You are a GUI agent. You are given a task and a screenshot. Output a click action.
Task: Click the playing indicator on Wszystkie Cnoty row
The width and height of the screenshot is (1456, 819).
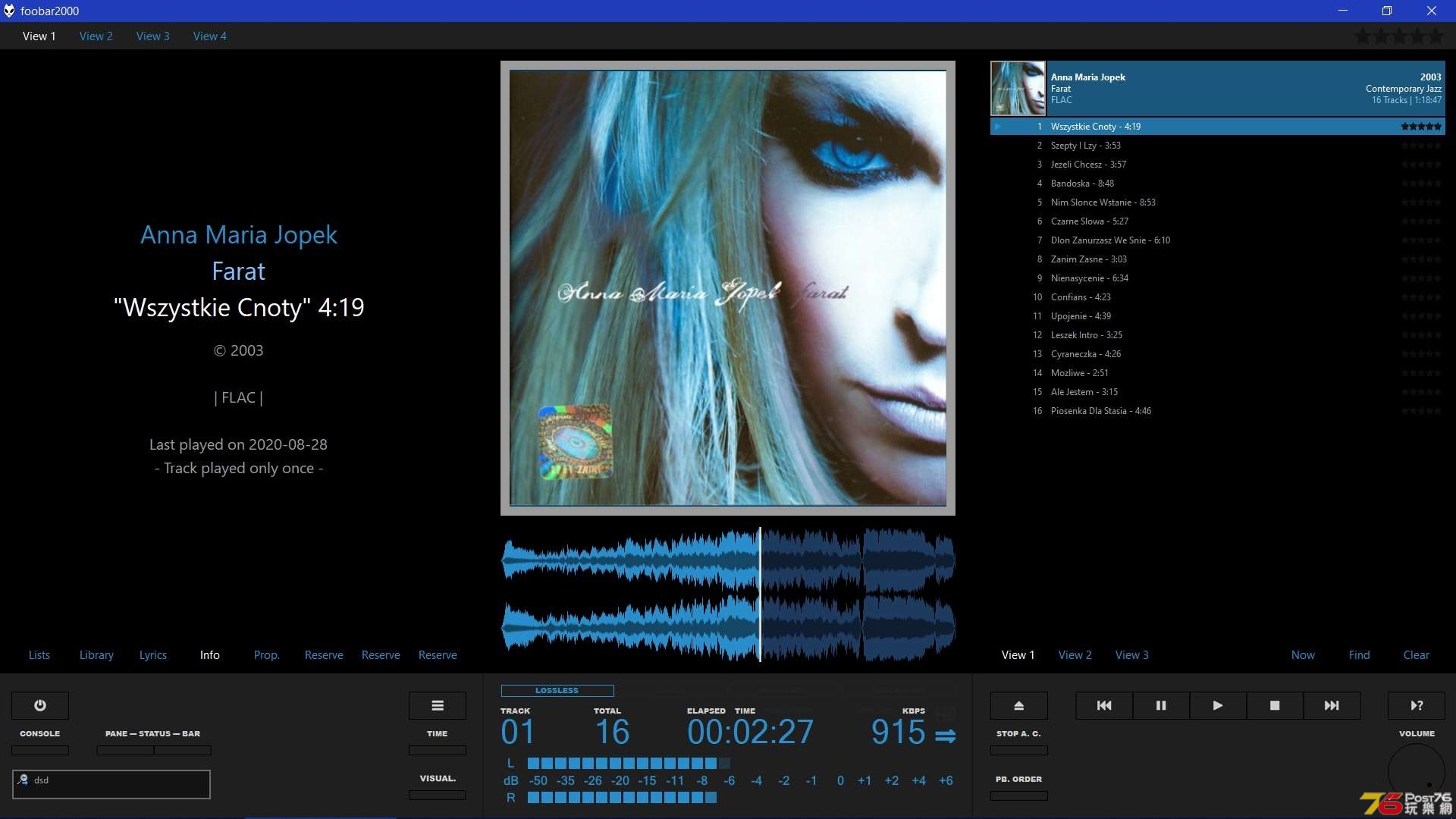(998, 127)
